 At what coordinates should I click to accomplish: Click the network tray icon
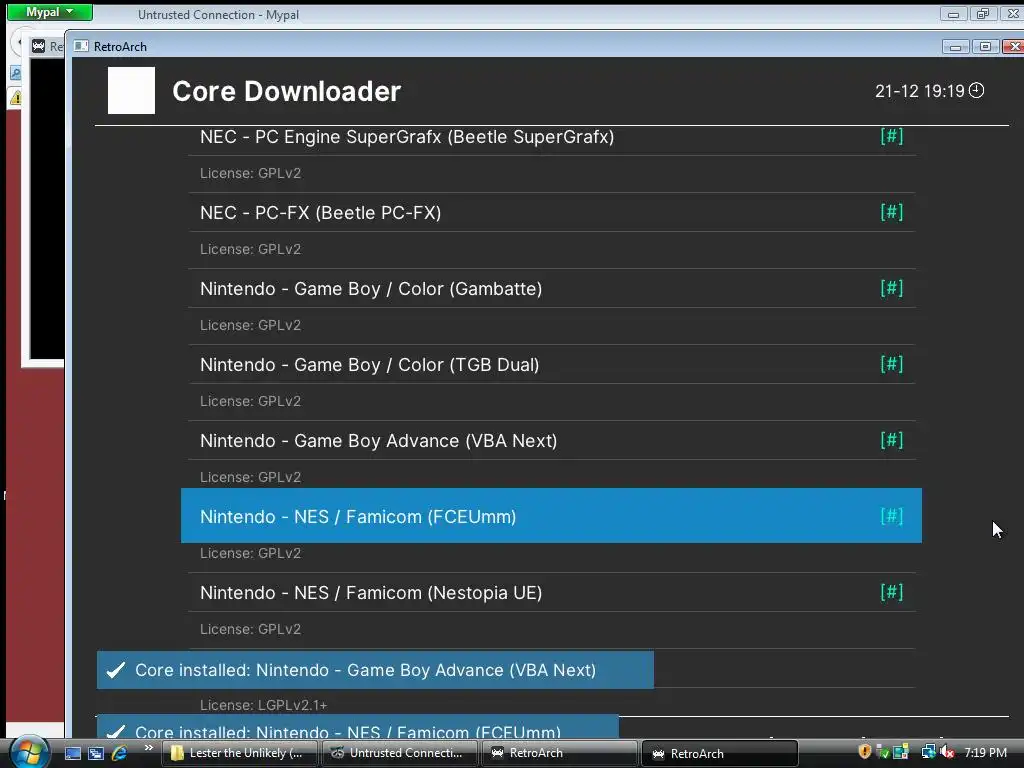(928, 752)
